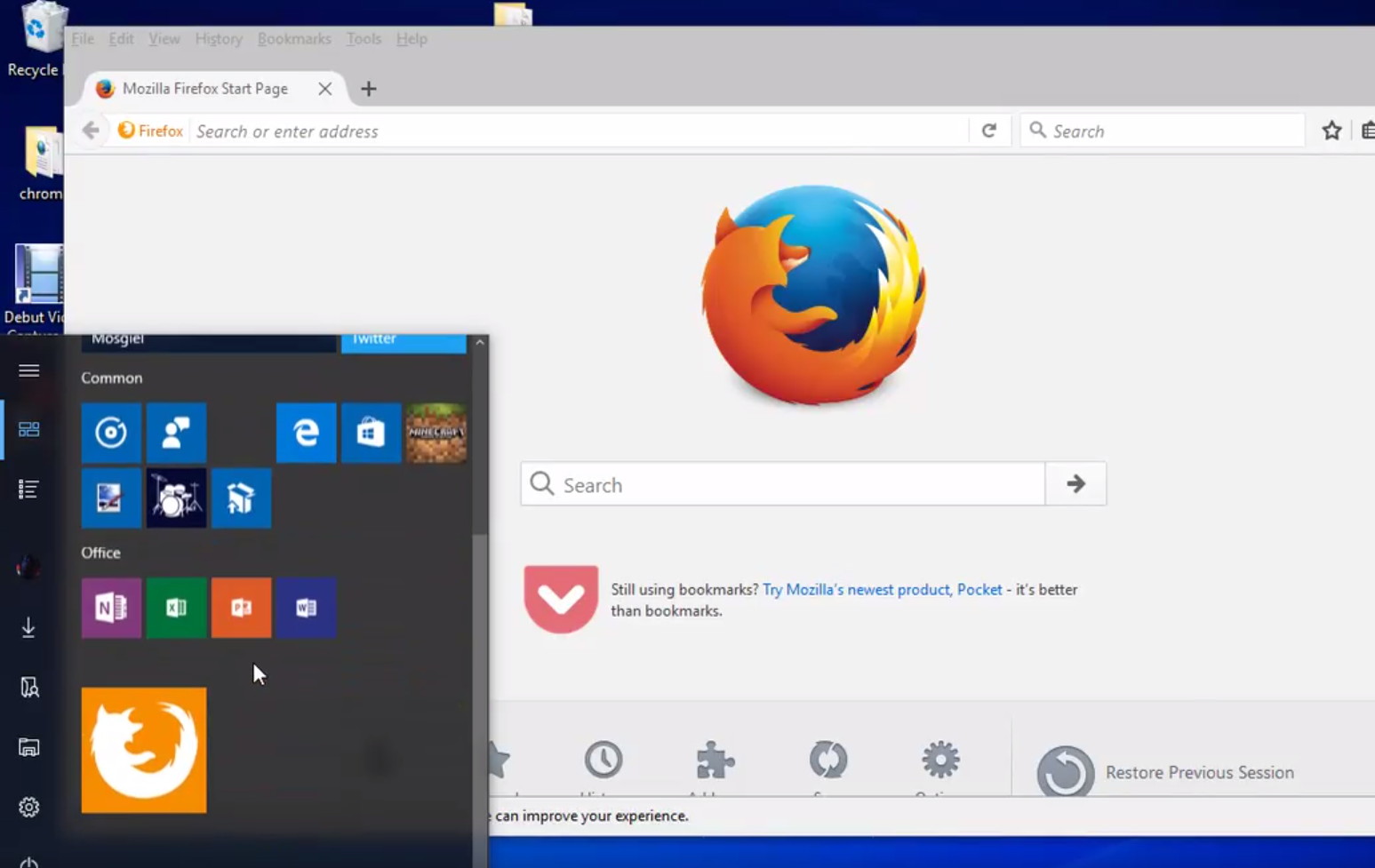
Task: Click Restore Previous Session
Action: coord(1198,771)
